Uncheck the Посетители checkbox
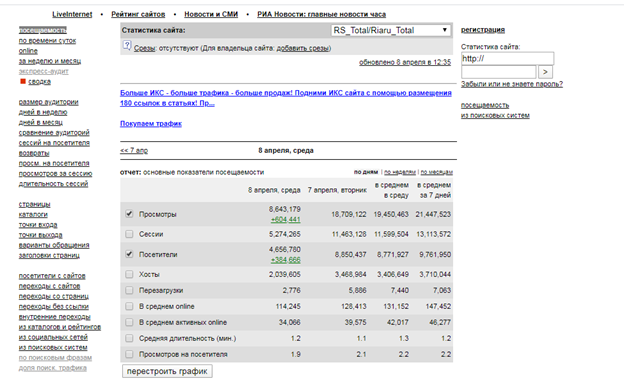 129,254
